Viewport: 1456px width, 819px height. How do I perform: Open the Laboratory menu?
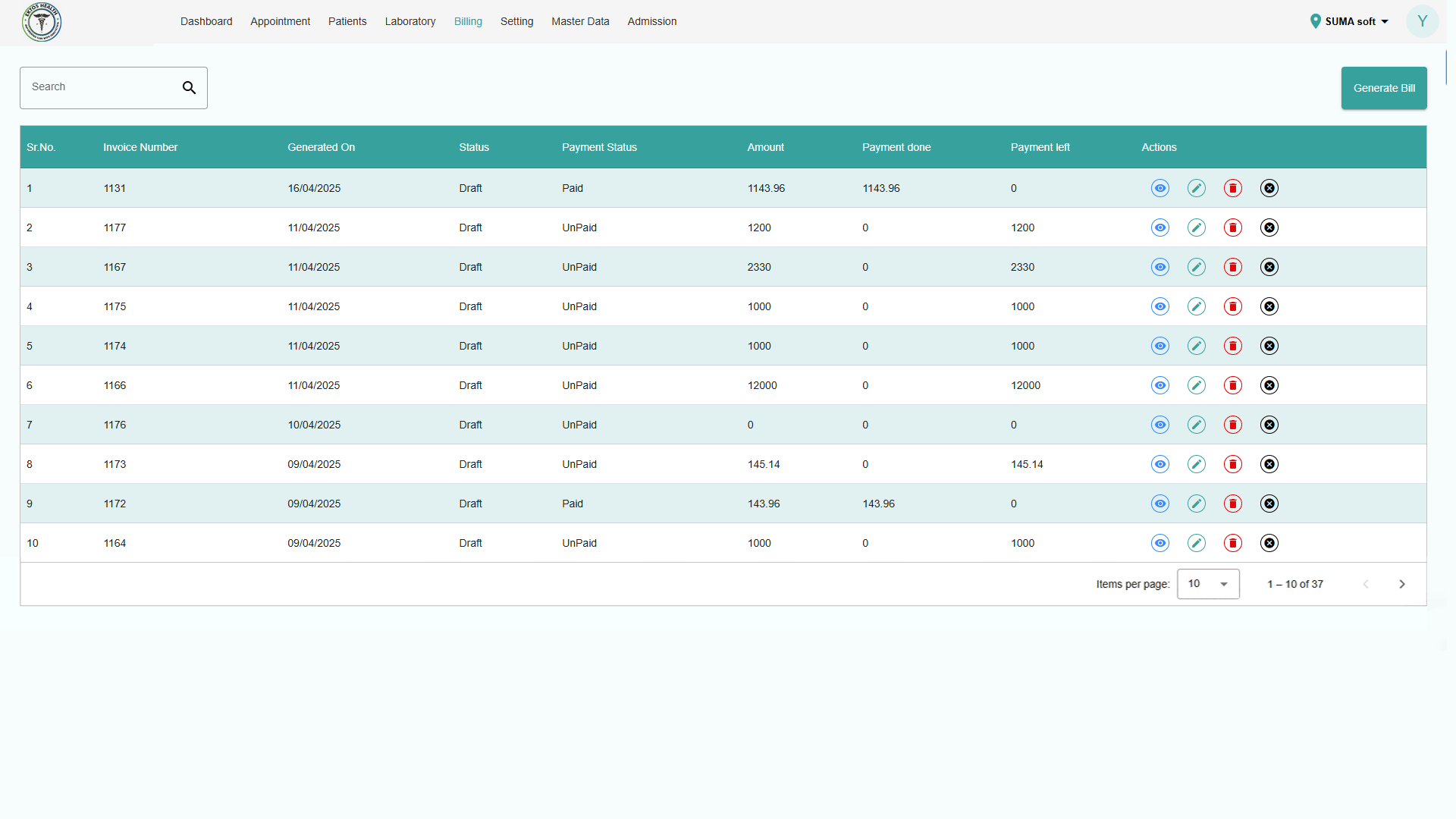pyautogui.click(x=409, y=21)
